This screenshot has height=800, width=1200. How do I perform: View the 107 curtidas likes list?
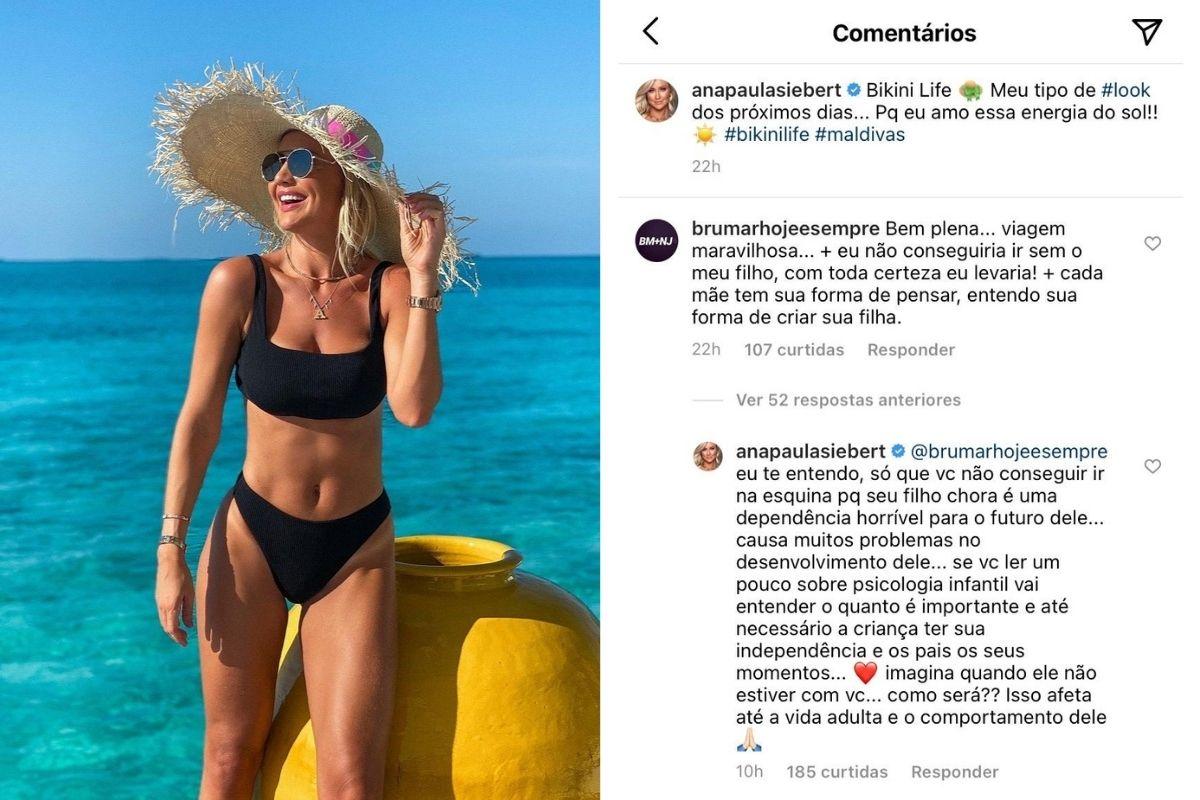pos(794,350)
